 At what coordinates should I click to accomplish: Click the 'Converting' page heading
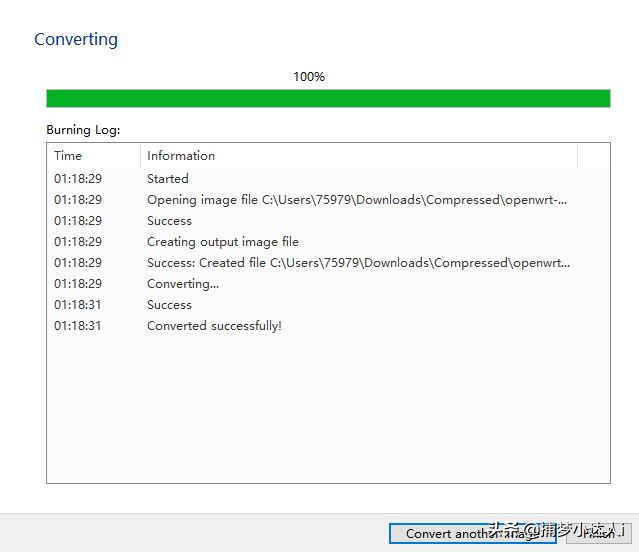pyautogui.click(x=76, y=40)
